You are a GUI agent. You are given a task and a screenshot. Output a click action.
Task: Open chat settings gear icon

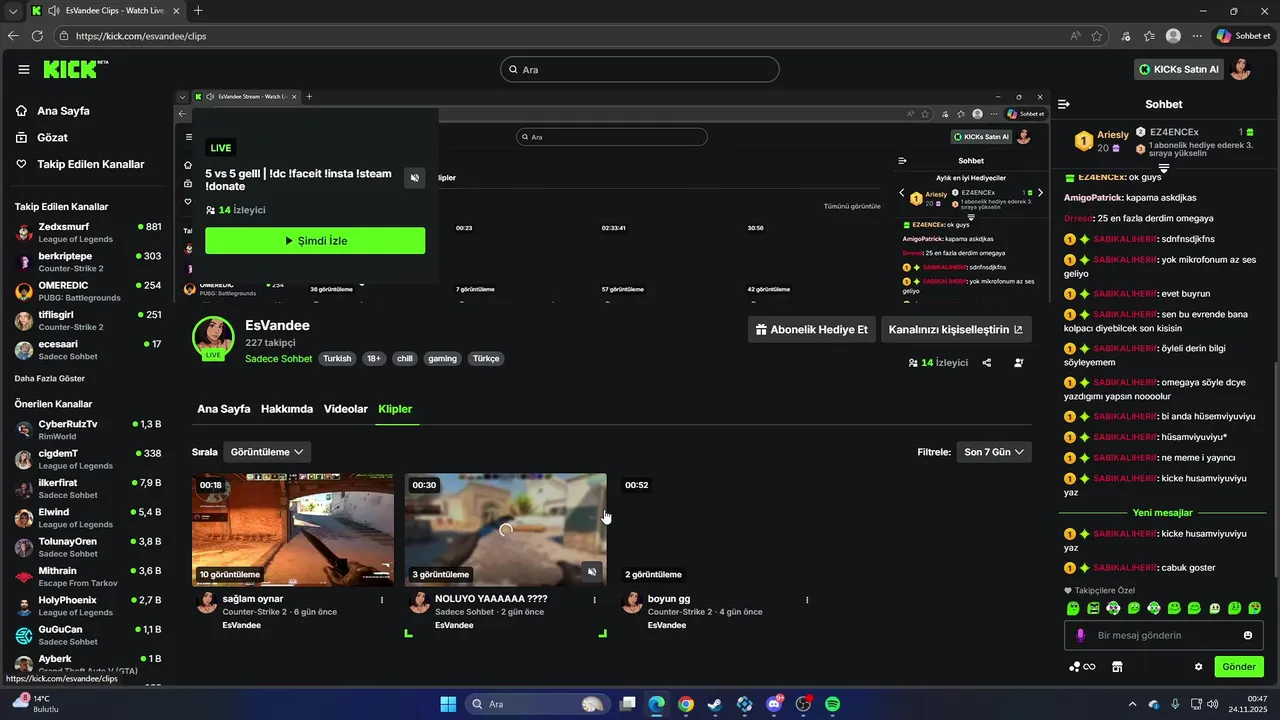pos(1198,667)
